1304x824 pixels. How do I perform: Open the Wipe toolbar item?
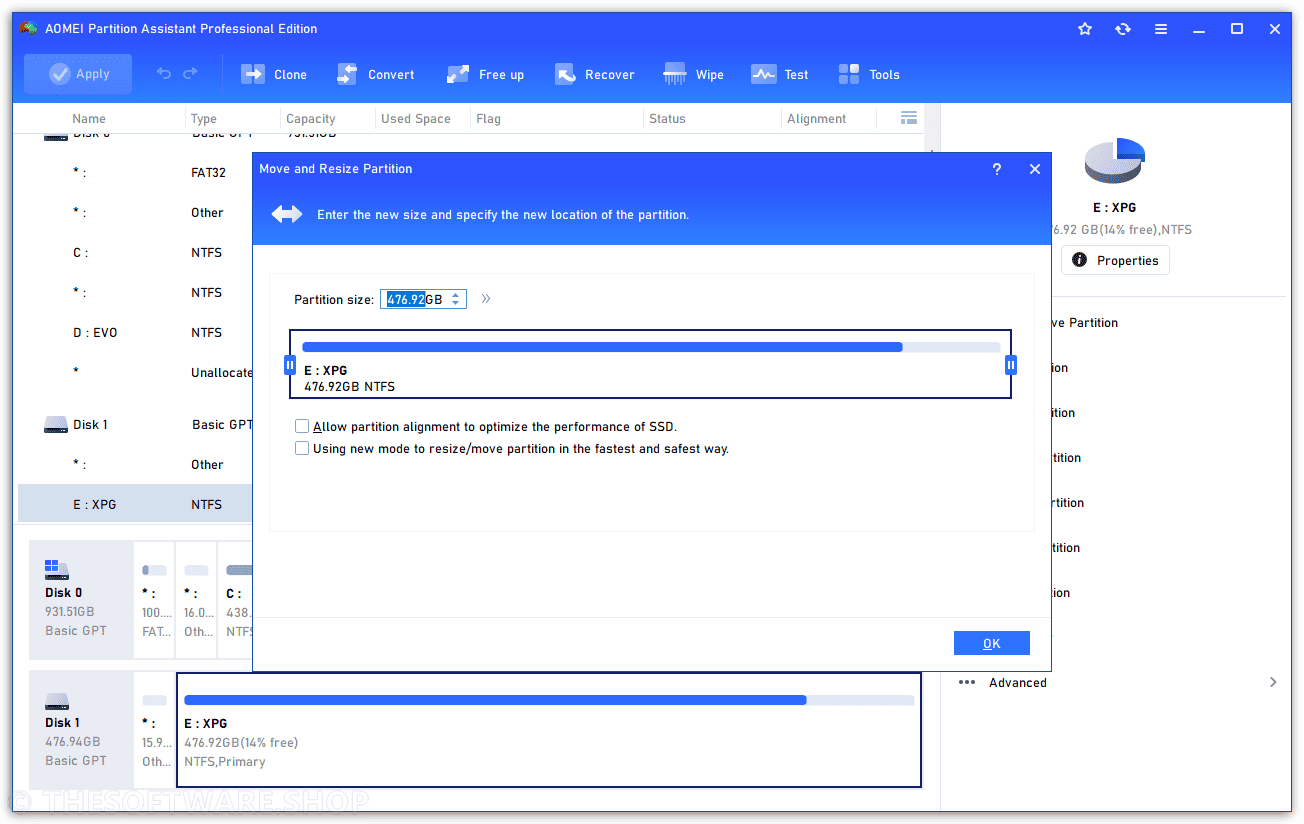[x=694, y=74]
